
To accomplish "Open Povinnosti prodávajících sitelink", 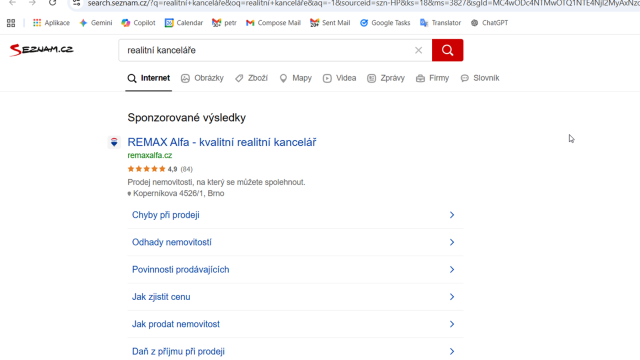I will 180,270.
